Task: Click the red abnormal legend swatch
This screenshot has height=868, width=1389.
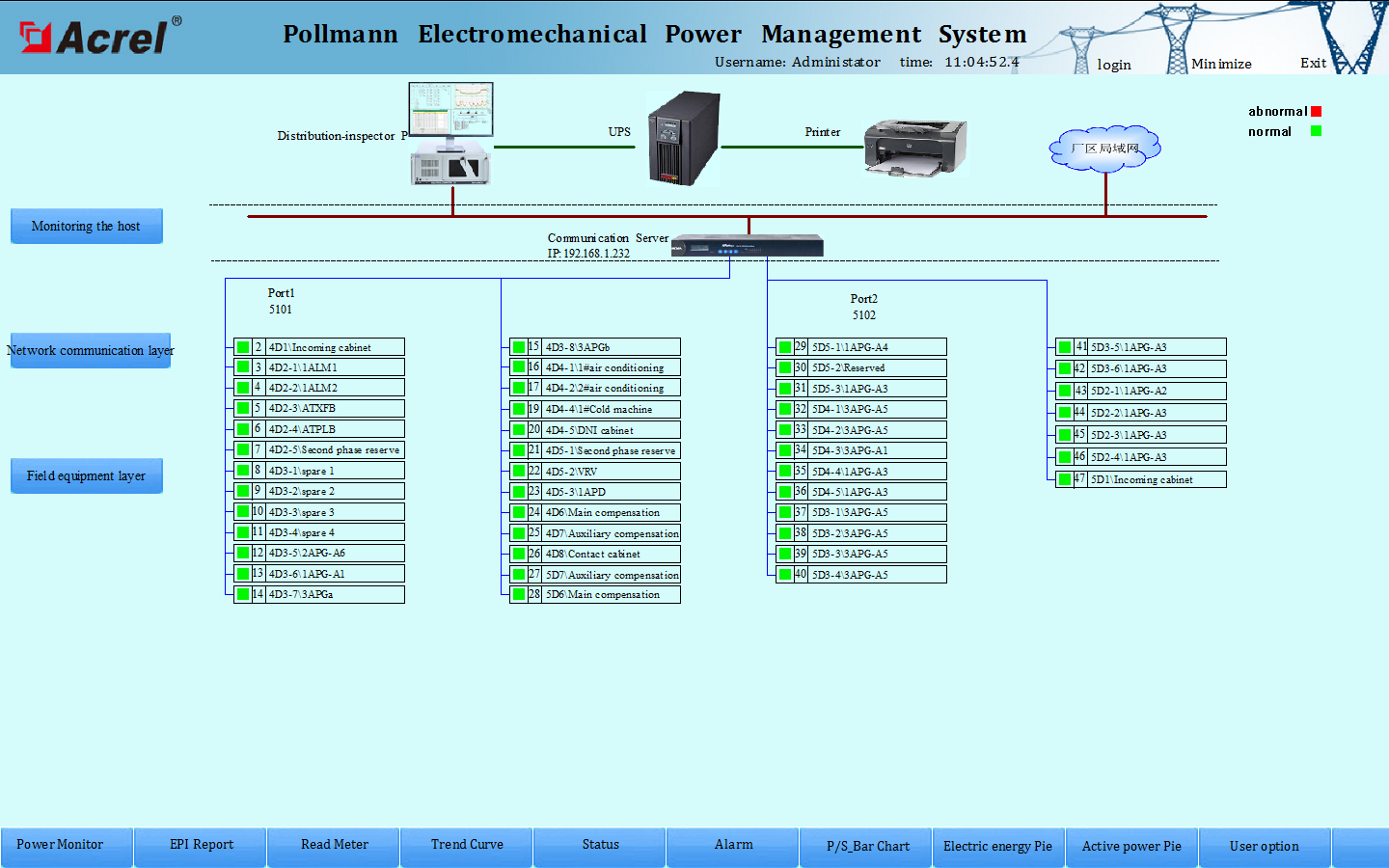Action: click(1316, 112)
